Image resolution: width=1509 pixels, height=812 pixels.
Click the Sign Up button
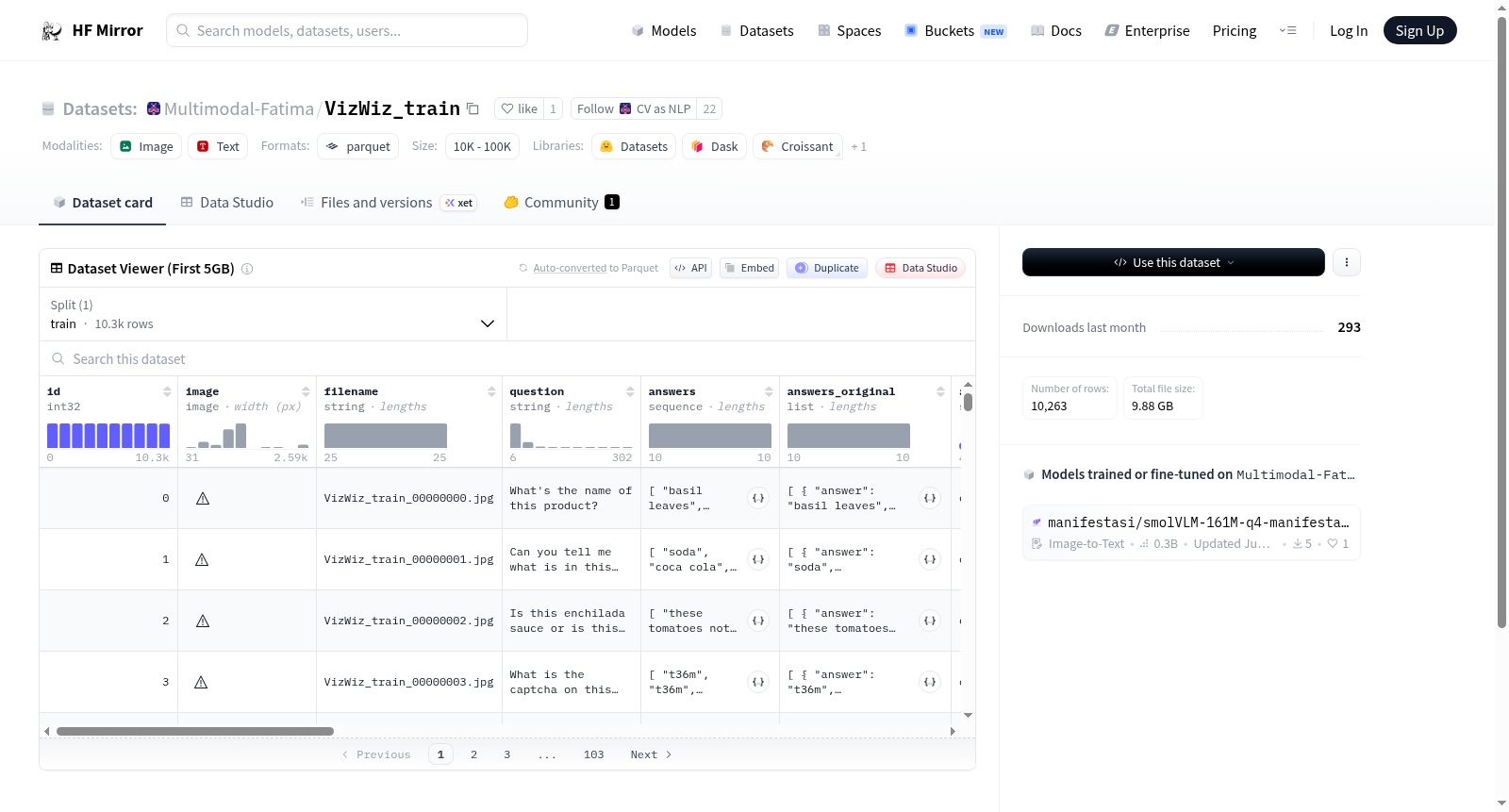pyautogui.click(x=1420, y=31)
